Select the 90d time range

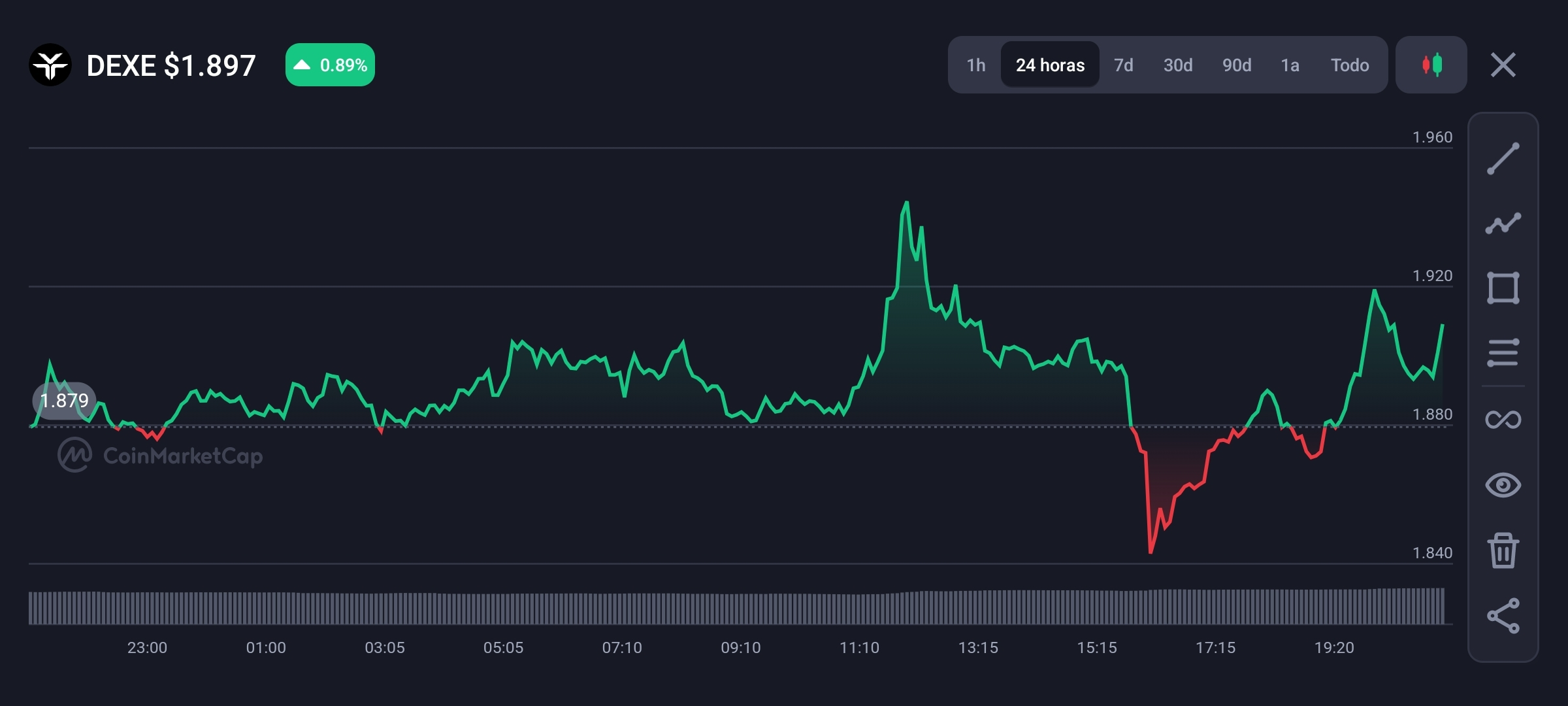1237,65
